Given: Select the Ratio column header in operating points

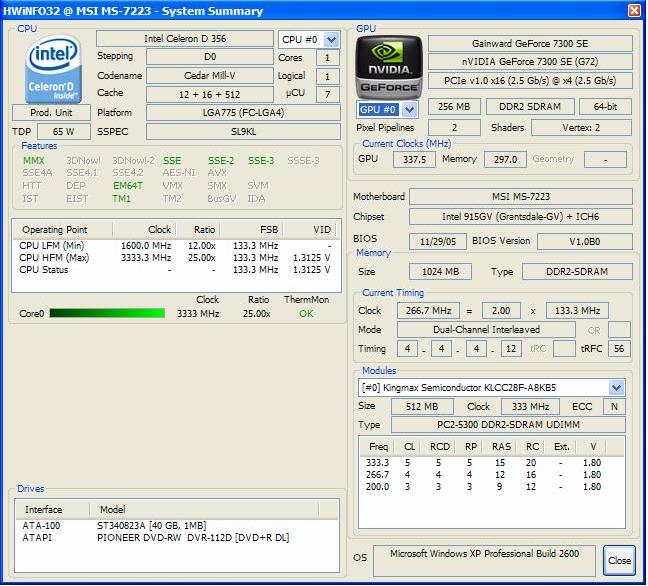Looking at the screenshot, I should (198, 230).
